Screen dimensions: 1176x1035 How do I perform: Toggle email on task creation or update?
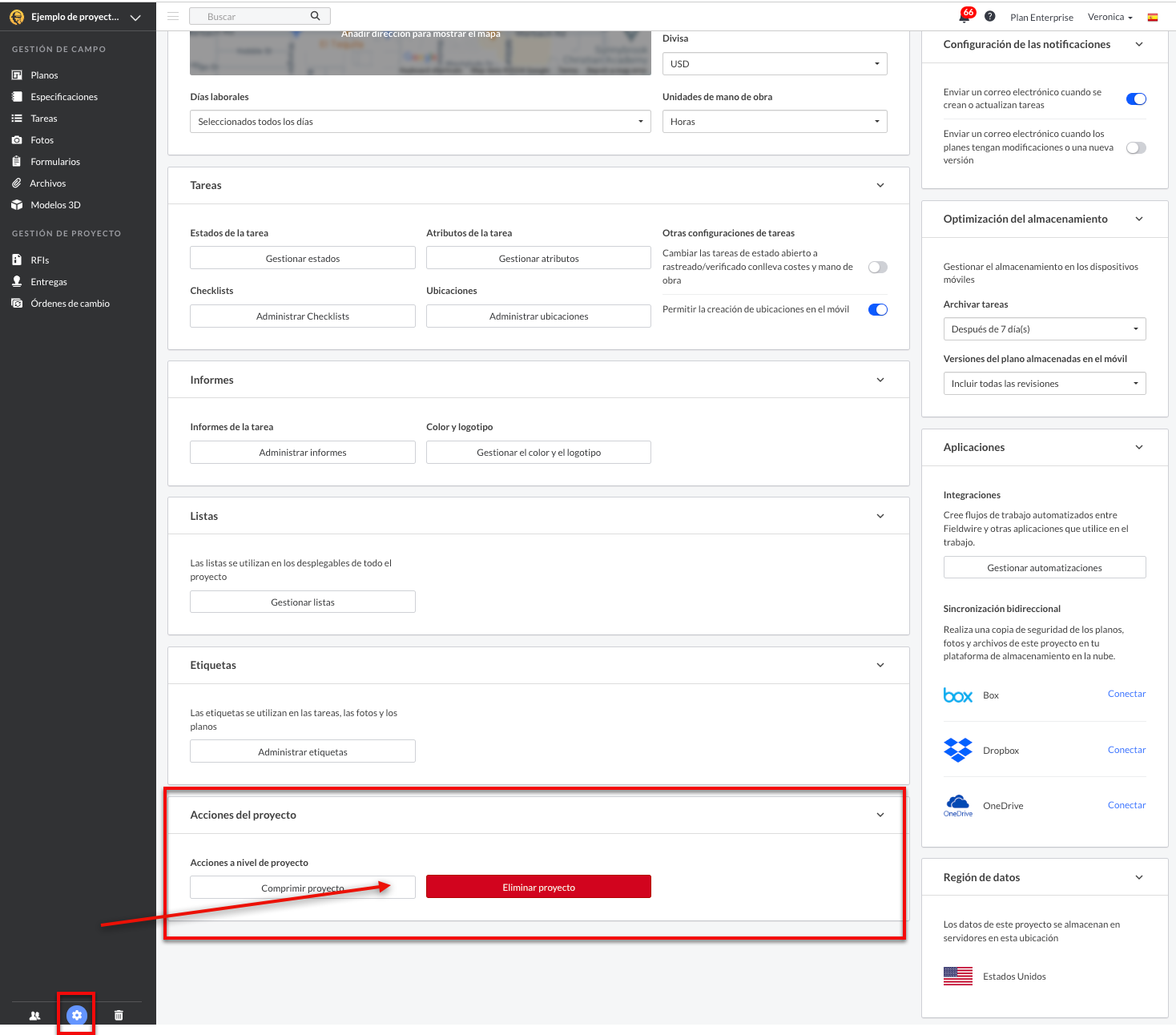pyautogui.click(x=1136, y=99)
